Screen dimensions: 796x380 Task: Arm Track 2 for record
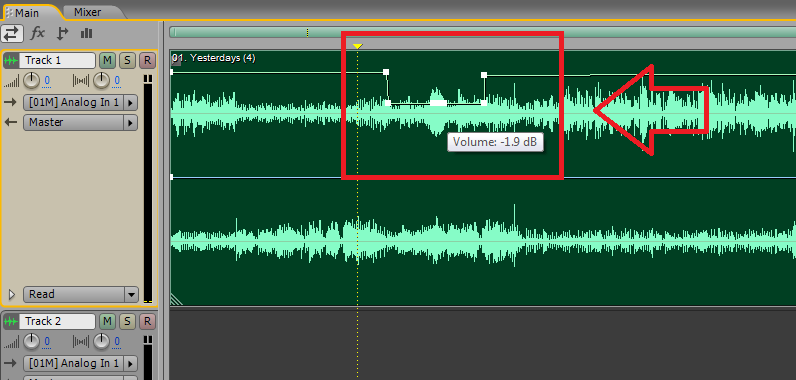[147, 322]
